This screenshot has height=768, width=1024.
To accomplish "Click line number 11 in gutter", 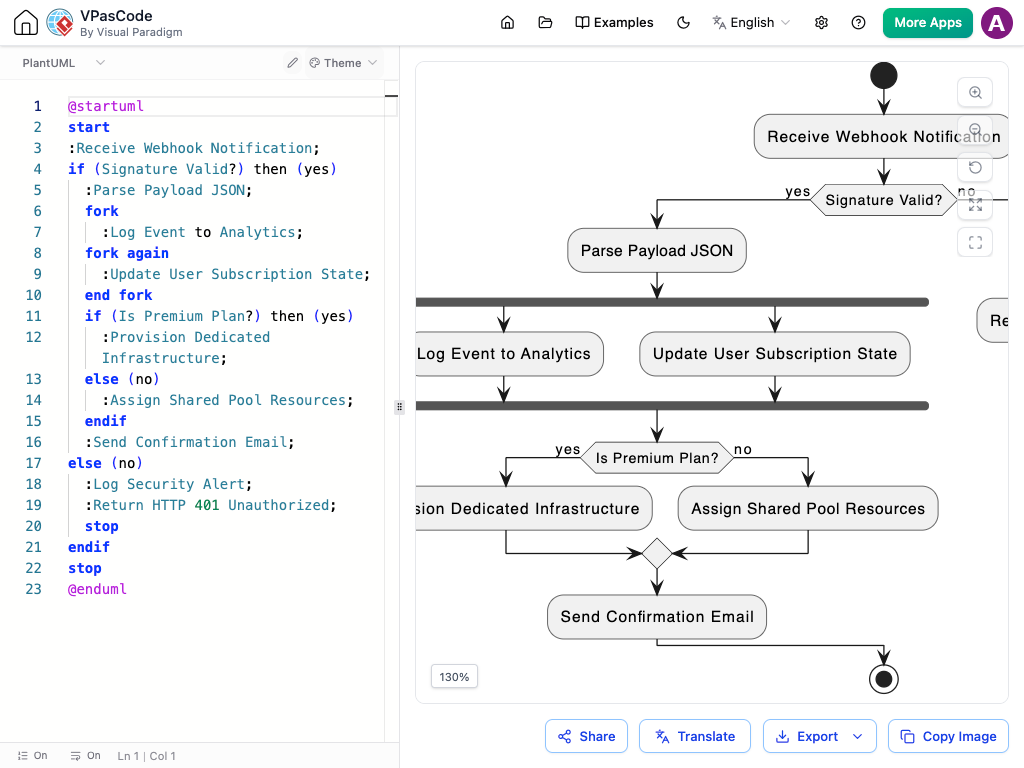I will tap(33, 316).
